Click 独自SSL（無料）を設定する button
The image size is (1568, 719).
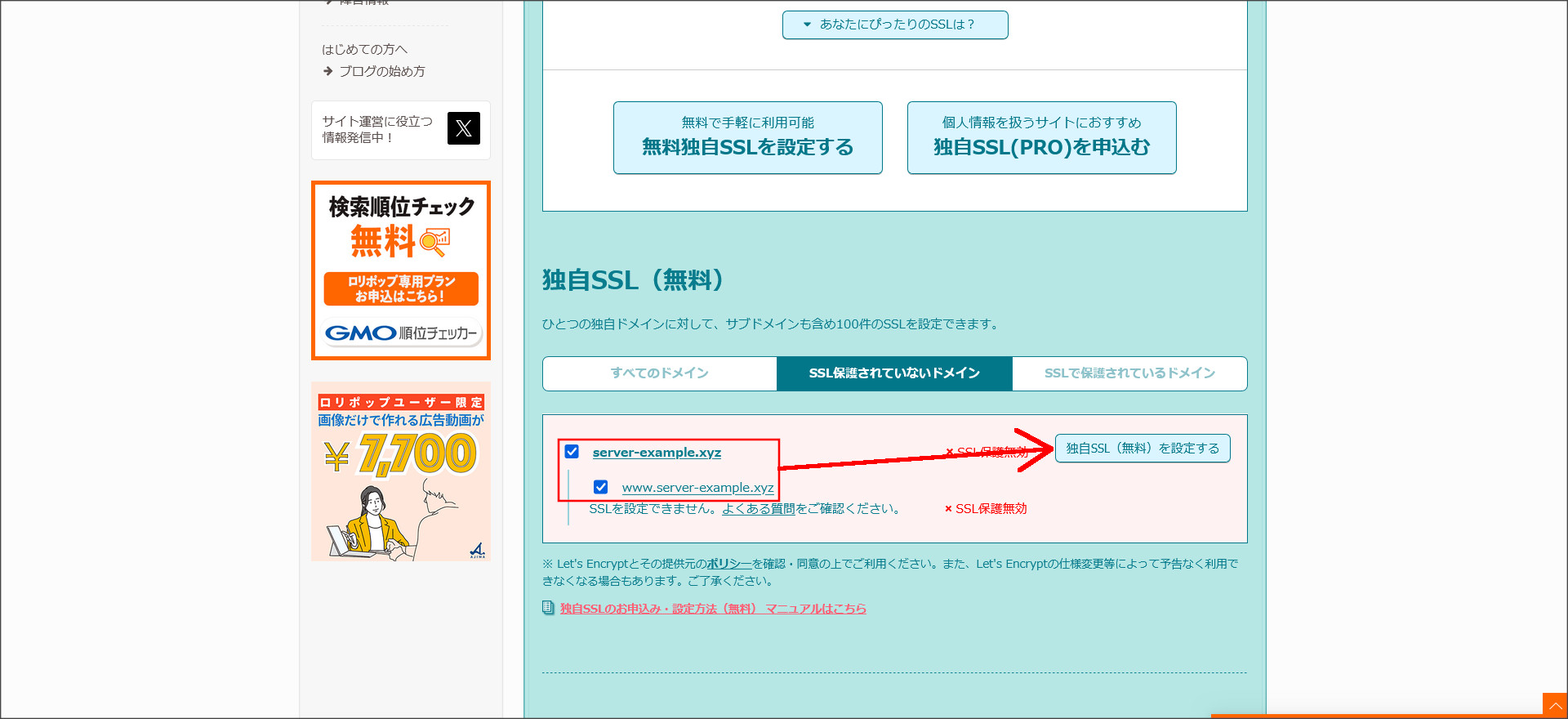[1142, 449]
